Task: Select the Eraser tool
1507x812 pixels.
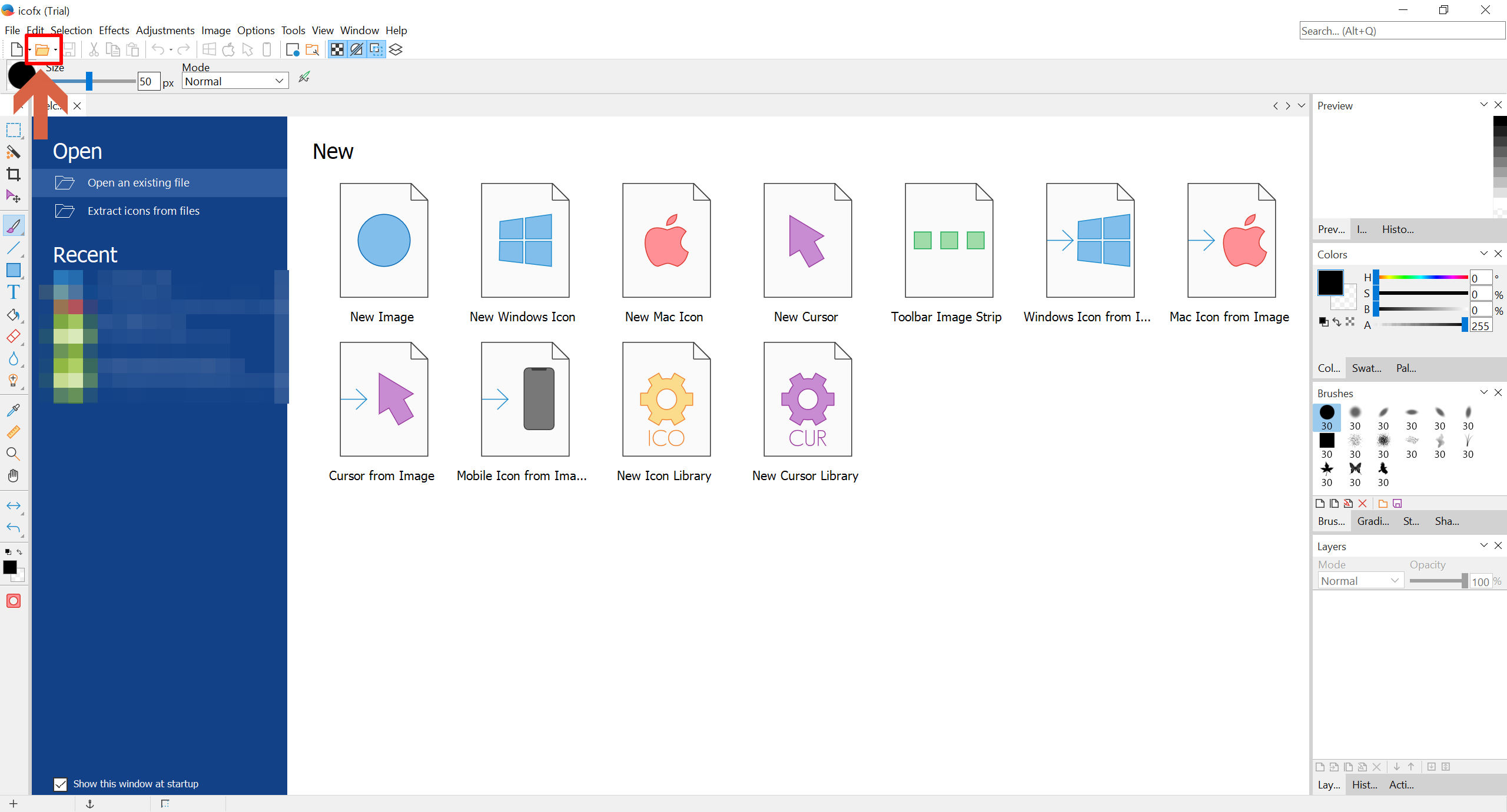Action: pyautogui.click(x=14, y=337)
